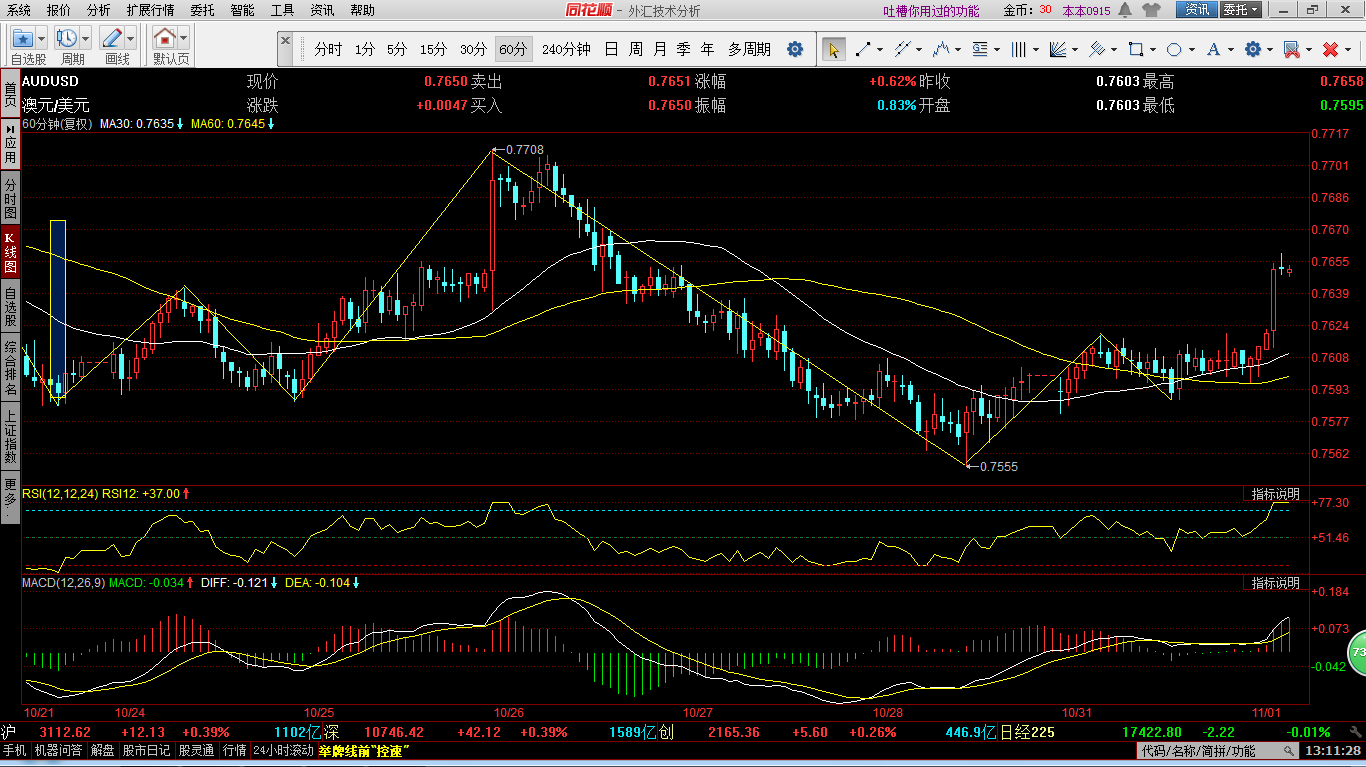Screen dimensions: 1366x767
Task: Select the K线图 side tab
Action: [10, 253]
